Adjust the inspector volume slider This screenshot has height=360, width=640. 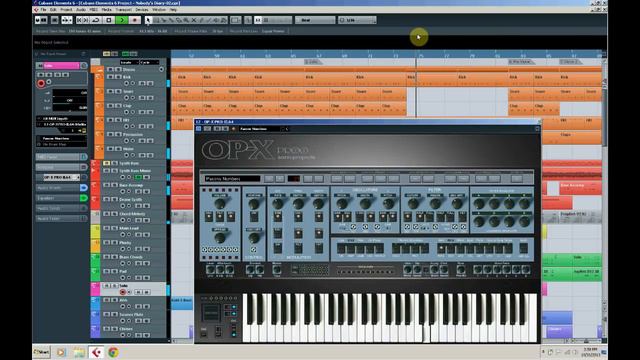70,93
